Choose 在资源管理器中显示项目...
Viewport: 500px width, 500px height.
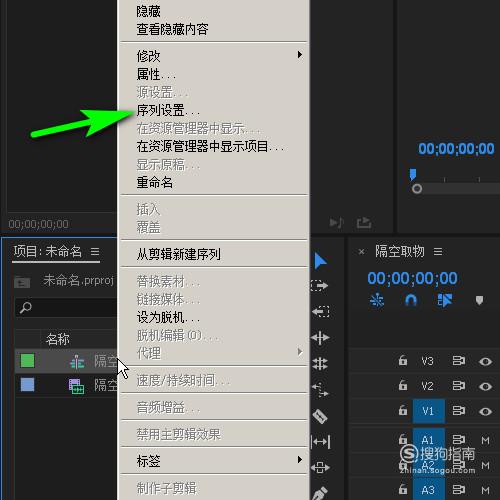[213, 146]
